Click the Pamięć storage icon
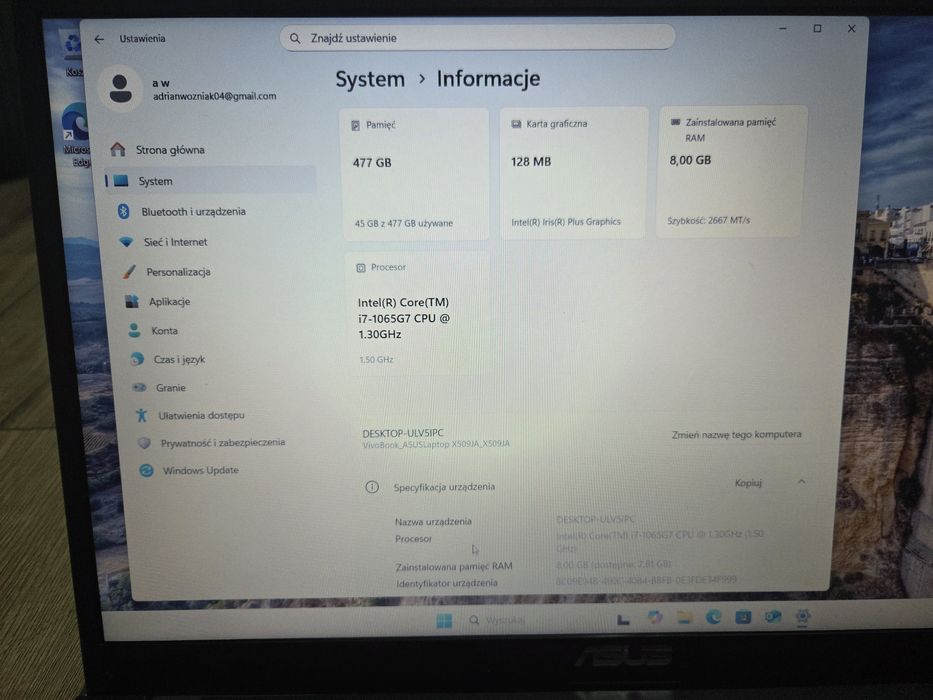The image size is (933, 700). (356, 126)
